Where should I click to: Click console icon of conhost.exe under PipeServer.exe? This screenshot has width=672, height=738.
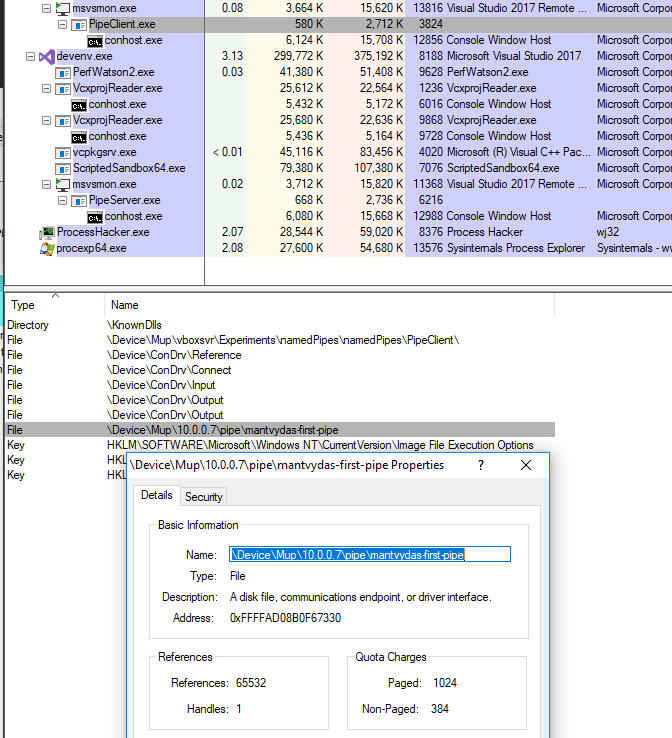click(95, 216)
